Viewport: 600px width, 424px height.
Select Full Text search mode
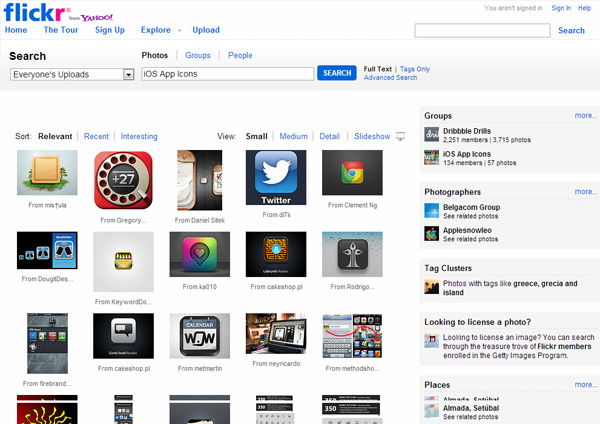coord(378,69)
